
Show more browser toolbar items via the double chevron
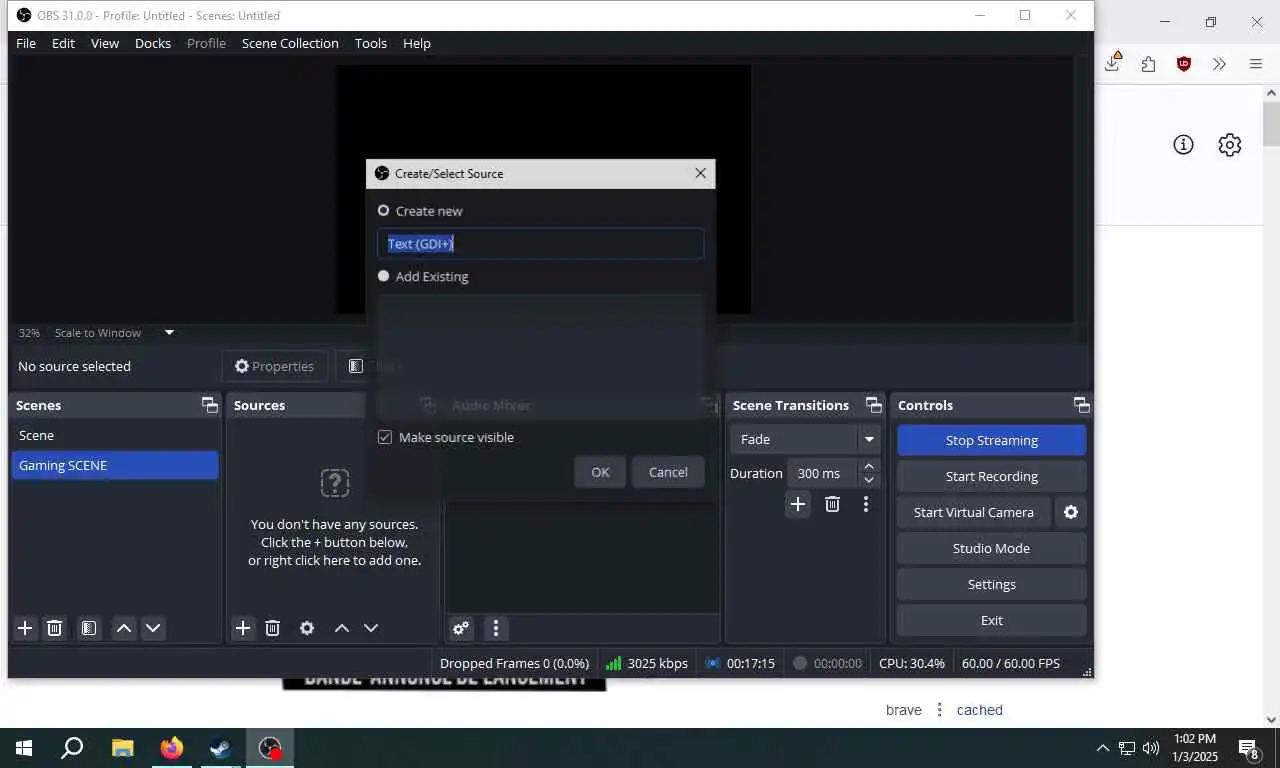1219,63
